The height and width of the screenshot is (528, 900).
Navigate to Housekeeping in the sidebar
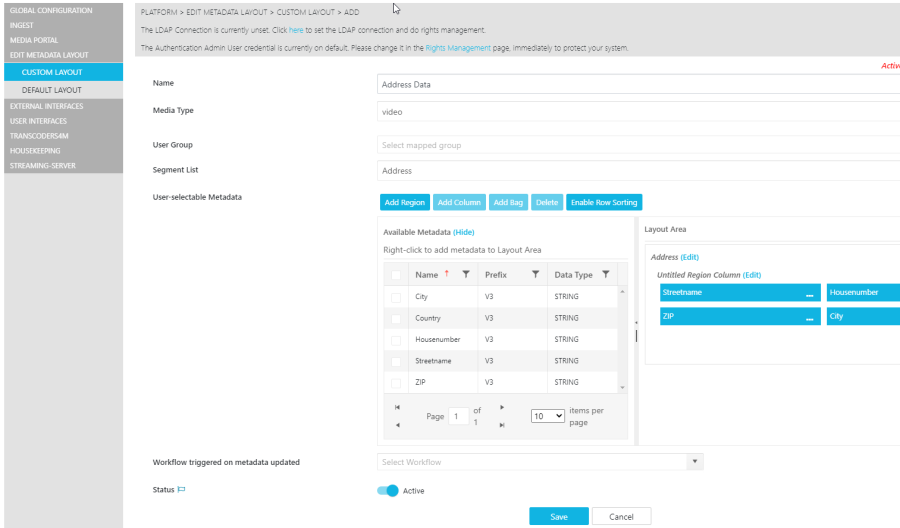pyautogui.click(x=35, y=150)
